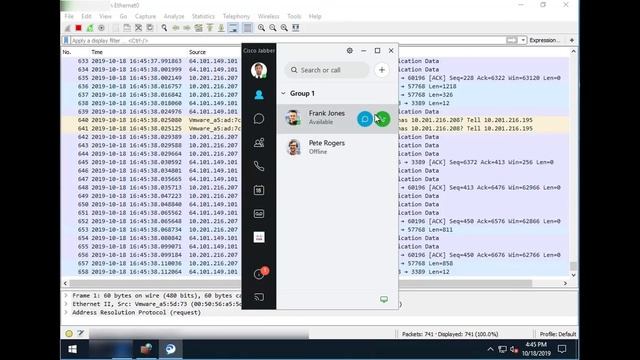Click resize columns to content icon

296,28
